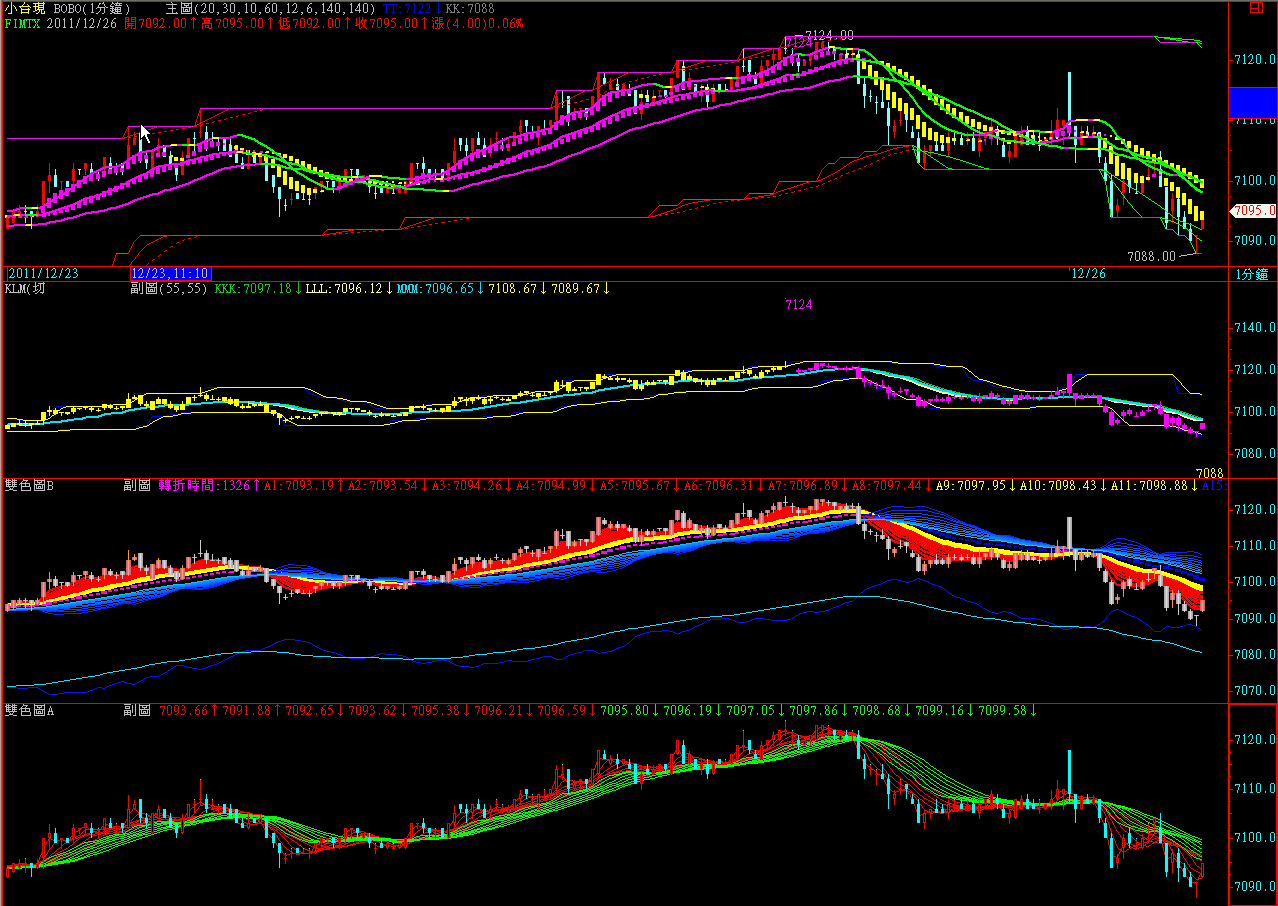This screenshot has width=1278, height=906.
Task: Click FIMTX 2011/12/26 symbol text
Action: (x=59, y=23)
